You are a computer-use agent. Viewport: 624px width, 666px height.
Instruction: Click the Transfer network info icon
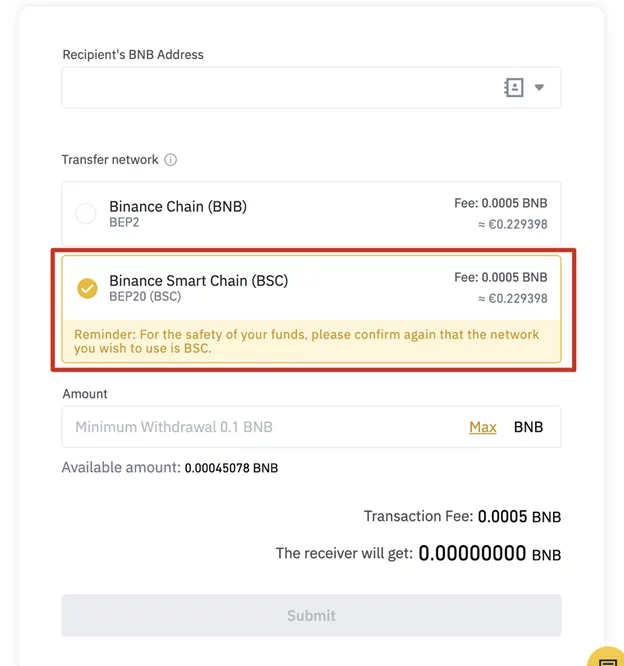[170, 160]
